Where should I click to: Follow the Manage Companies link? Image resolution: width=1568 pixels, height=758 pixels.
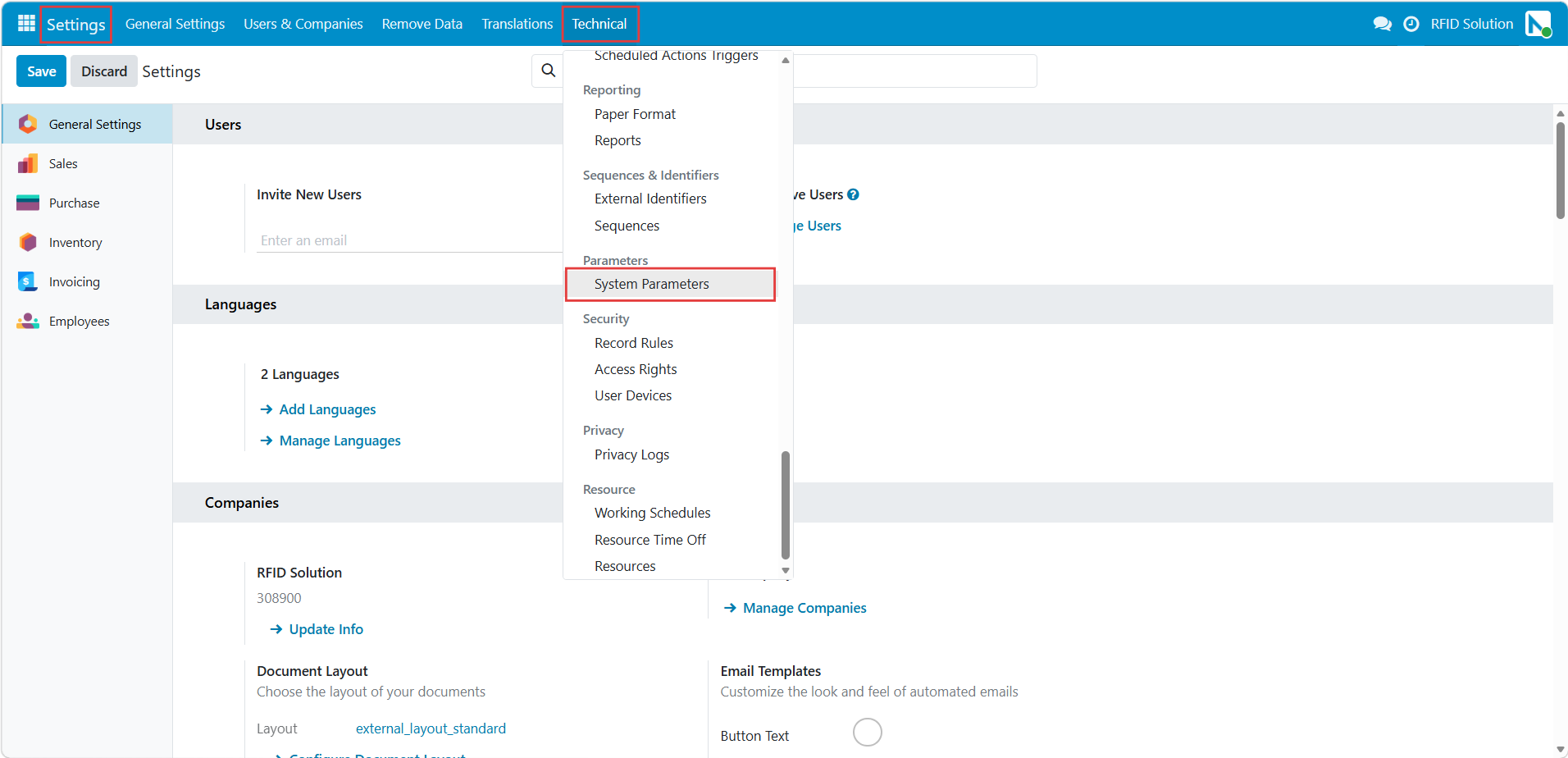click(x=805, y=608)
